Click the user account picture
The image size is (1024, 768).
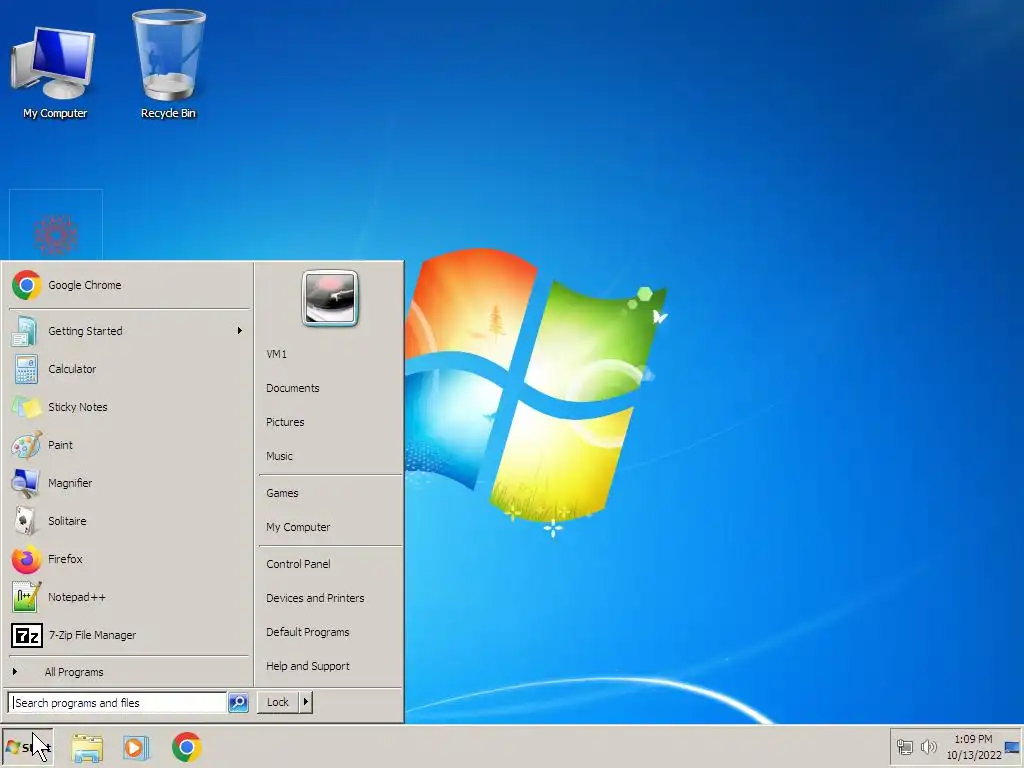pos(330,298)
